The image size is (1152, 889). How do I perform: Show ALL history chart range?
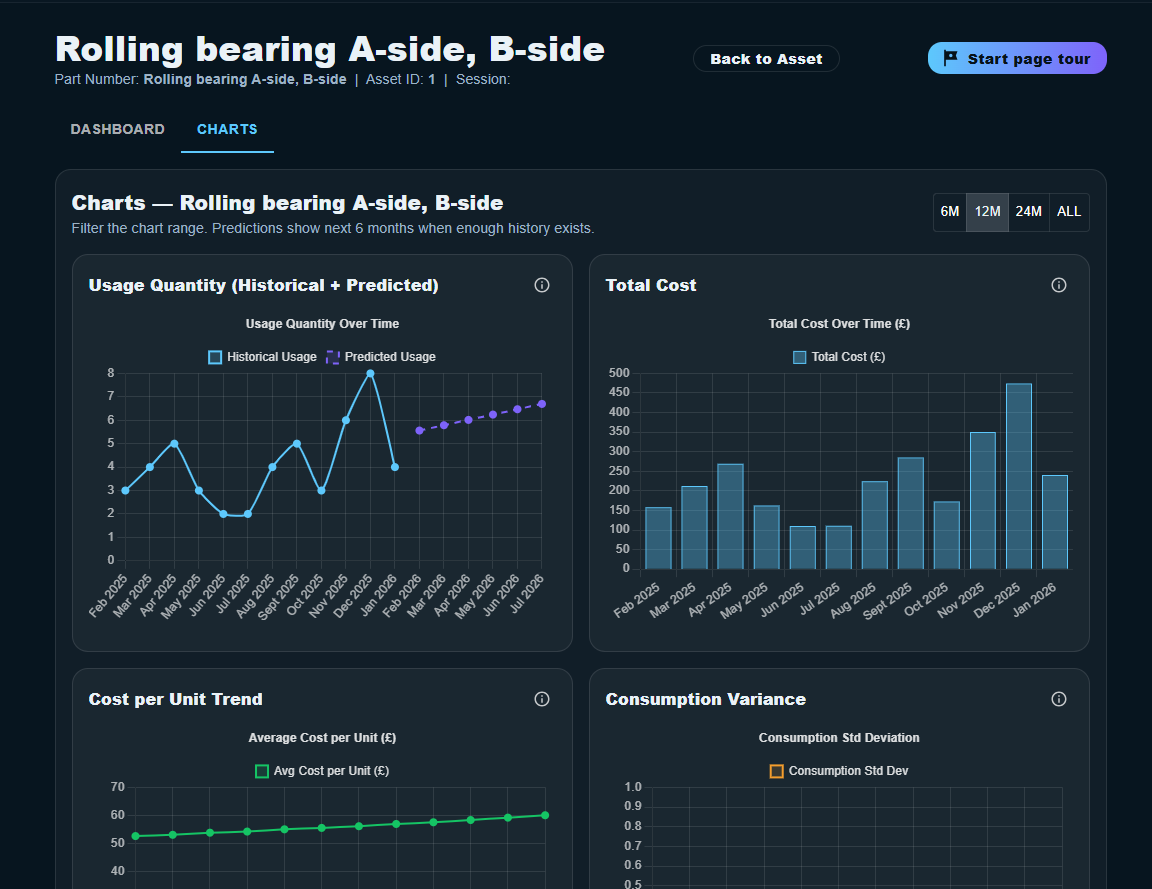(x=1069, y=212)
